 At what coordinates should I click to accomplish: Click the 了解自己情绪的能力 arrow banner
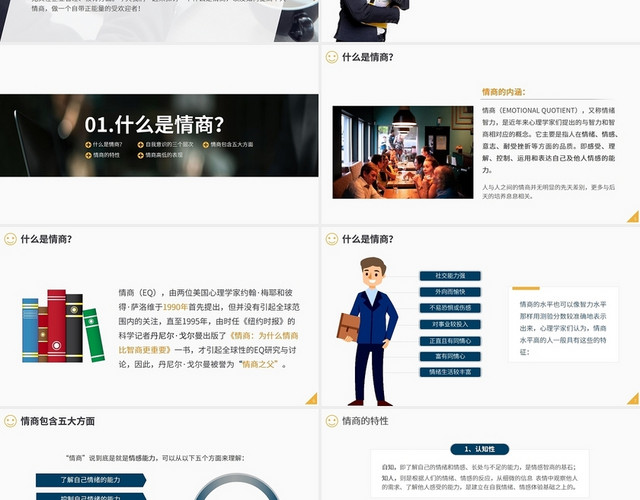pyautogui.click(x=91, y=480)
